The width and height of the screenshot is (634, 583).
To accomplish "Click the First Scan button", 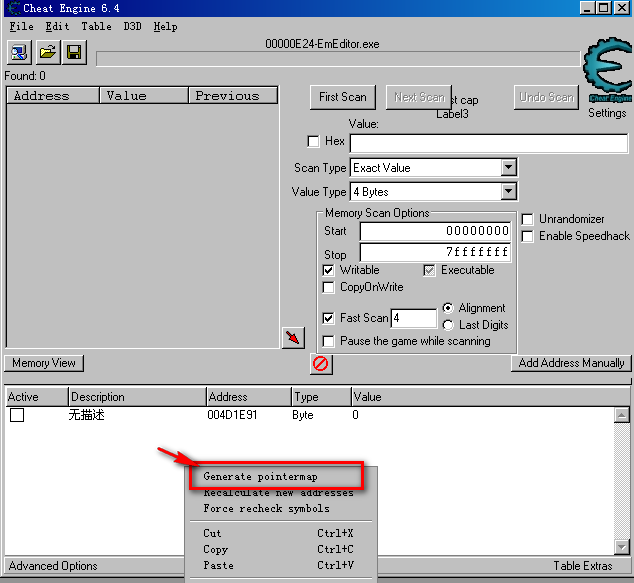I will [343, 97].
